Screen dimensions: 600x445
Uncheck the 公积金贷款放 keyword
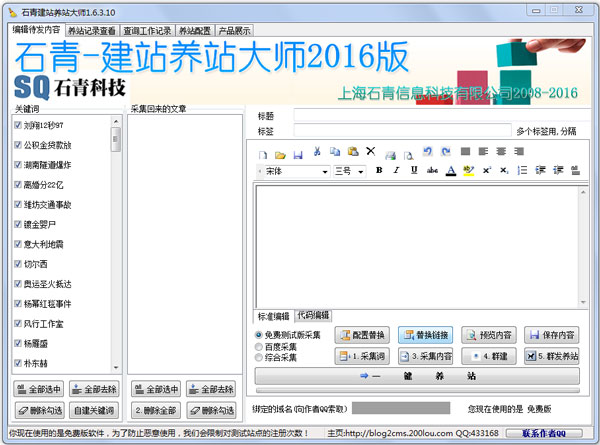[x=18, y=145]
